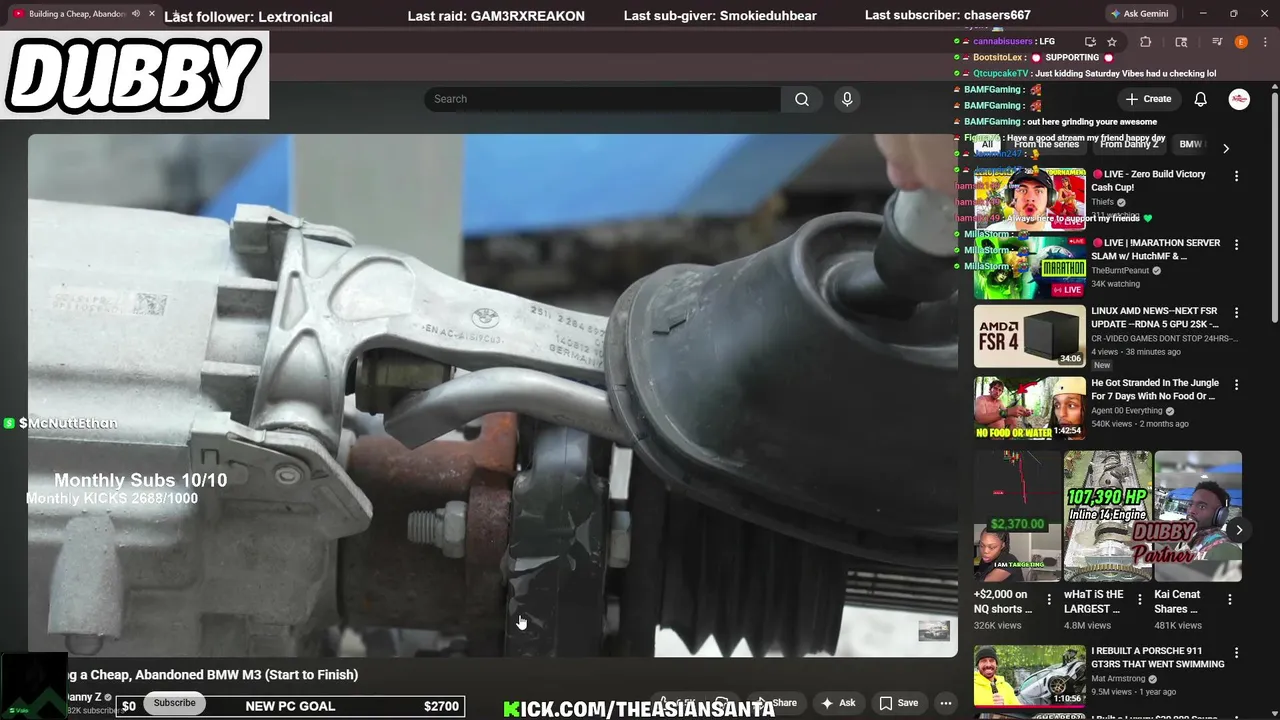This screenshot has width=1280, height=720.
Task: Open the Kai Cenat Shorts thumbnail
Action: pos(1198,516)
